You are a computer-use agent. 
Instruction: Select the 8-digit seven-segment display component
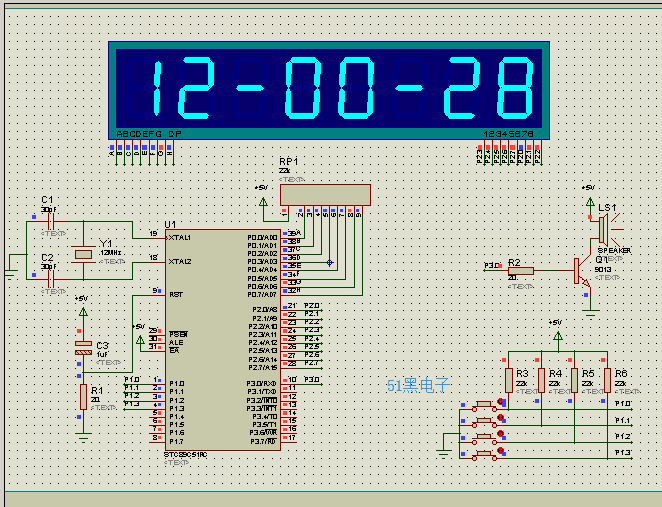pos(328,90)
